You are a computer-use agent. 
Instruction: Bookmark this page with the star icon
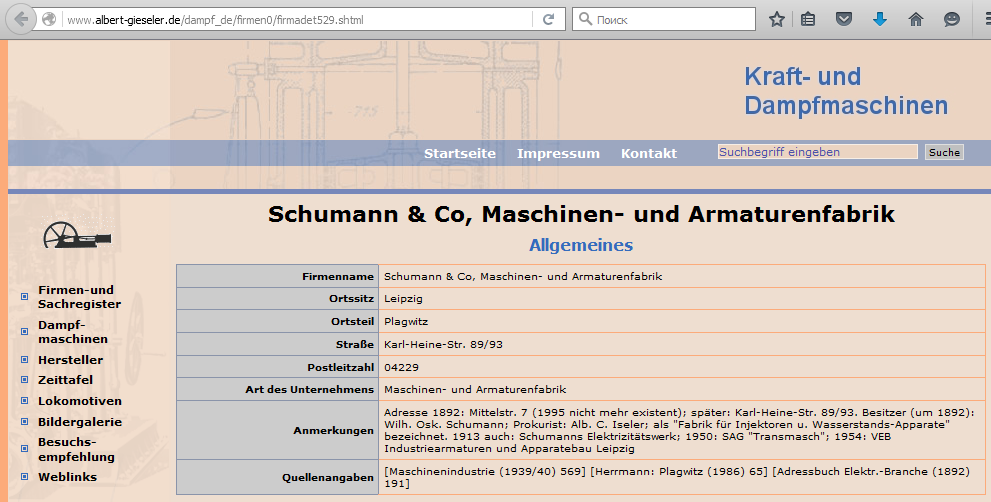click(x=777, y=20)
